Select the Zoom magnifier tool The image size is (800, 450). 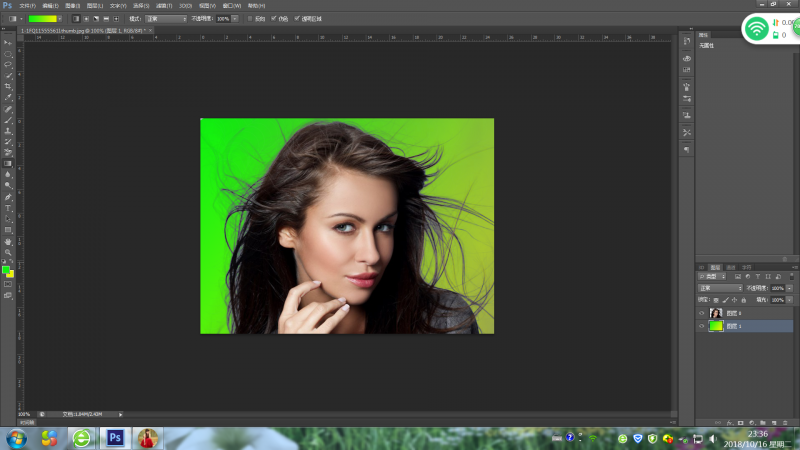8,253
